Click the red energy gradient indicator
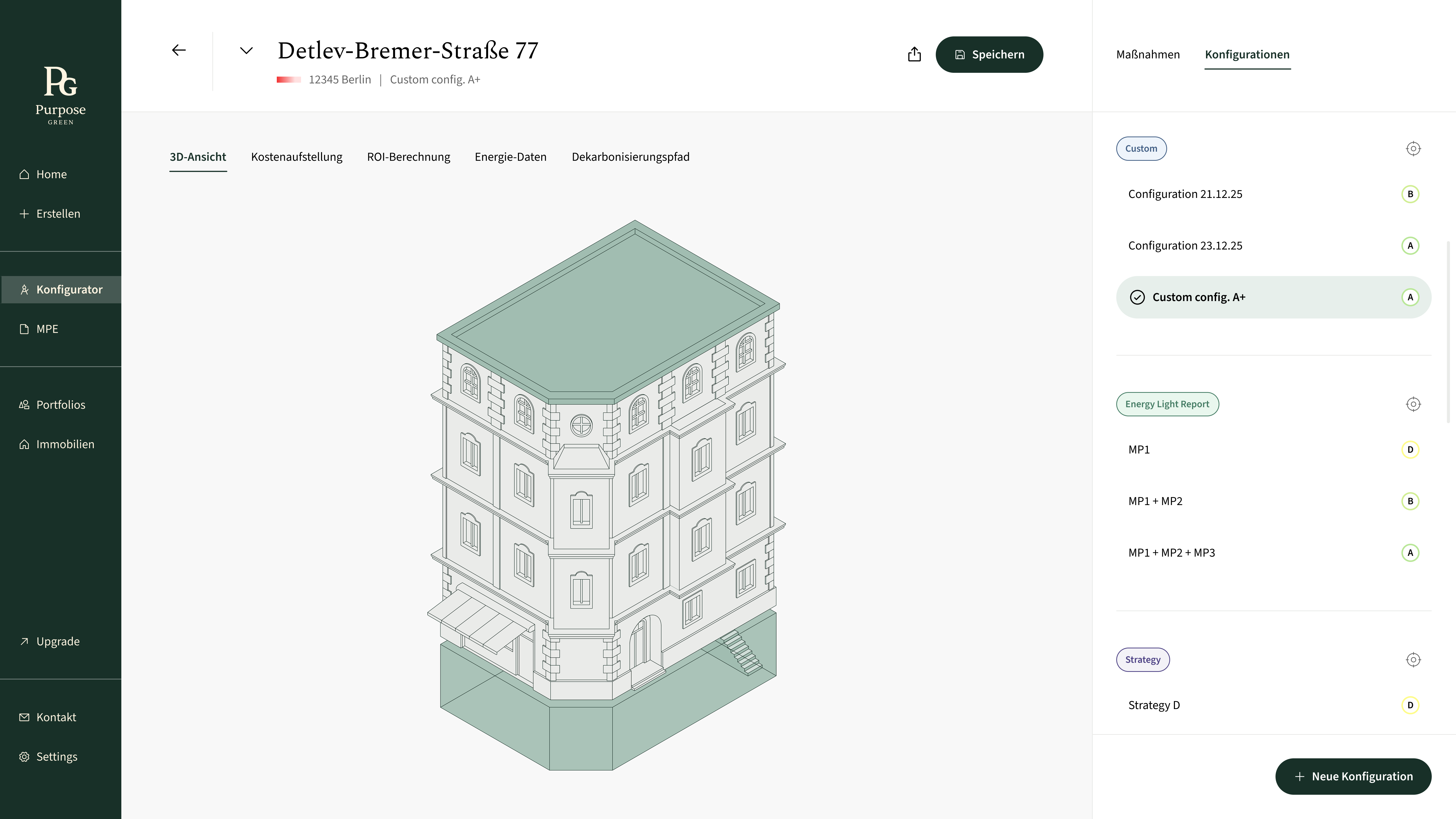Image resolution: width=1456 pixels, height=819 pixels. point(289,80)
